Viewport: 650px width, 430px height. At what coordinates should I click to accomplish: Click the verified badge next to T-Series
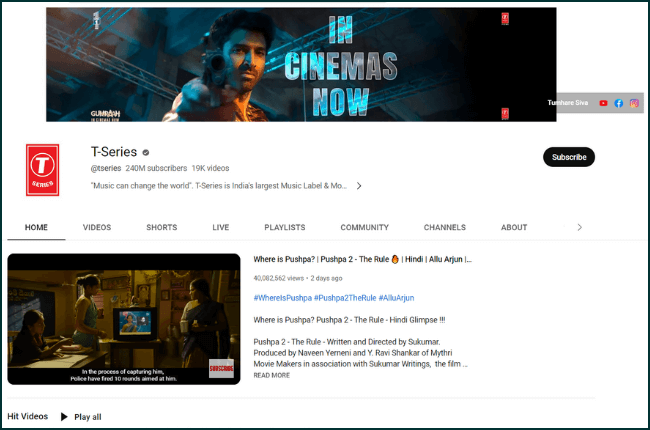(x=146, y=152)
